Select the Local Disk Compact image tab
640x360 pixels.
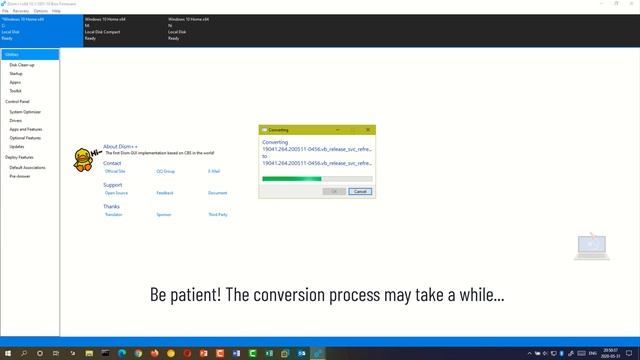tap(124, 31)
